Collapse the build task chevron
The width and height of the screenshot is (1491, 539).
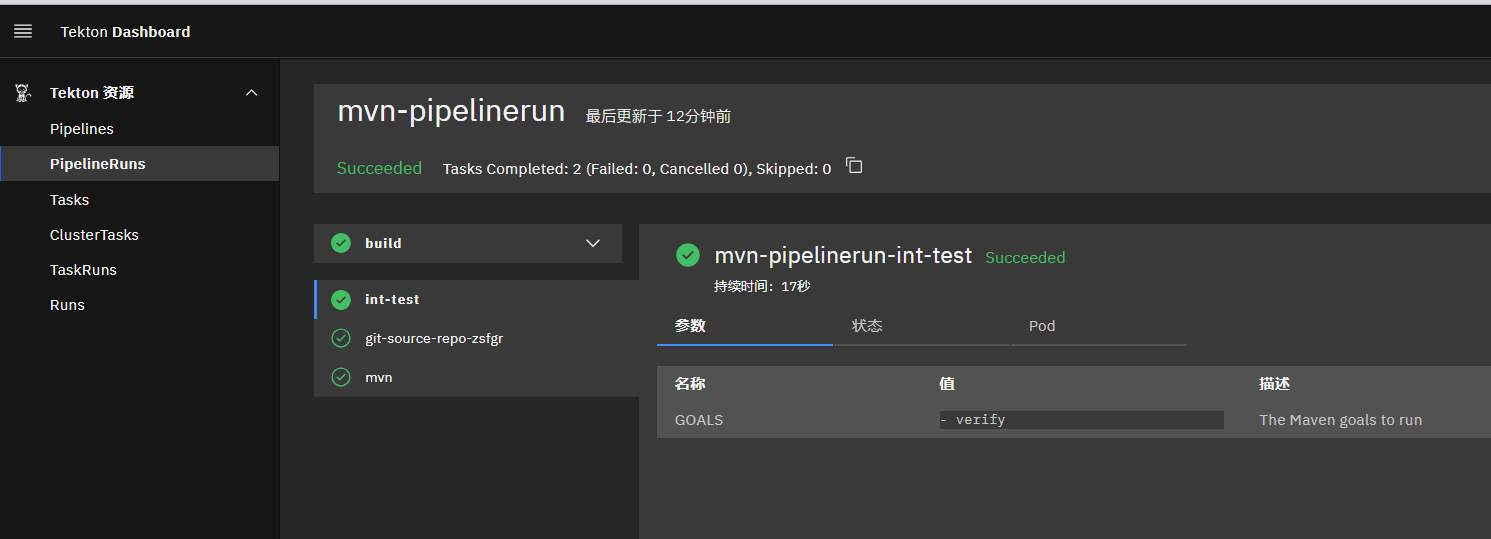tap(593, 243)
